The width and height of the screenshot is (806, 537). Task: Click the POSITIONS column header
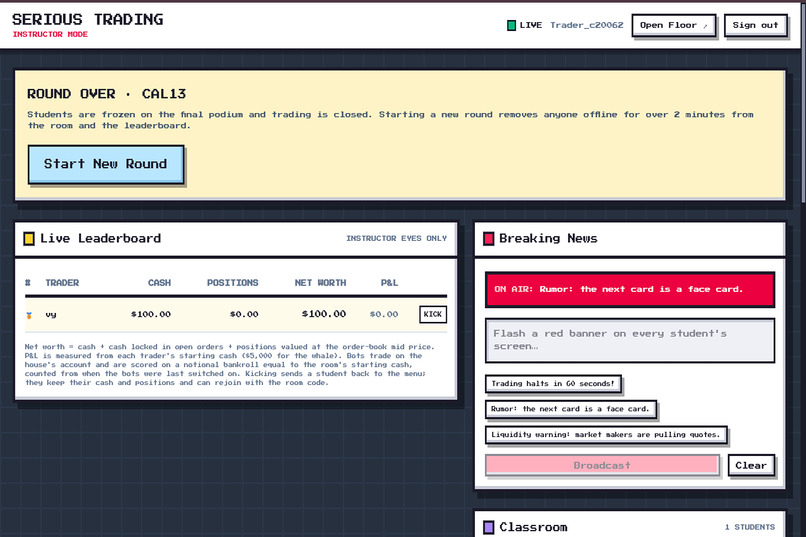[232, 283]
